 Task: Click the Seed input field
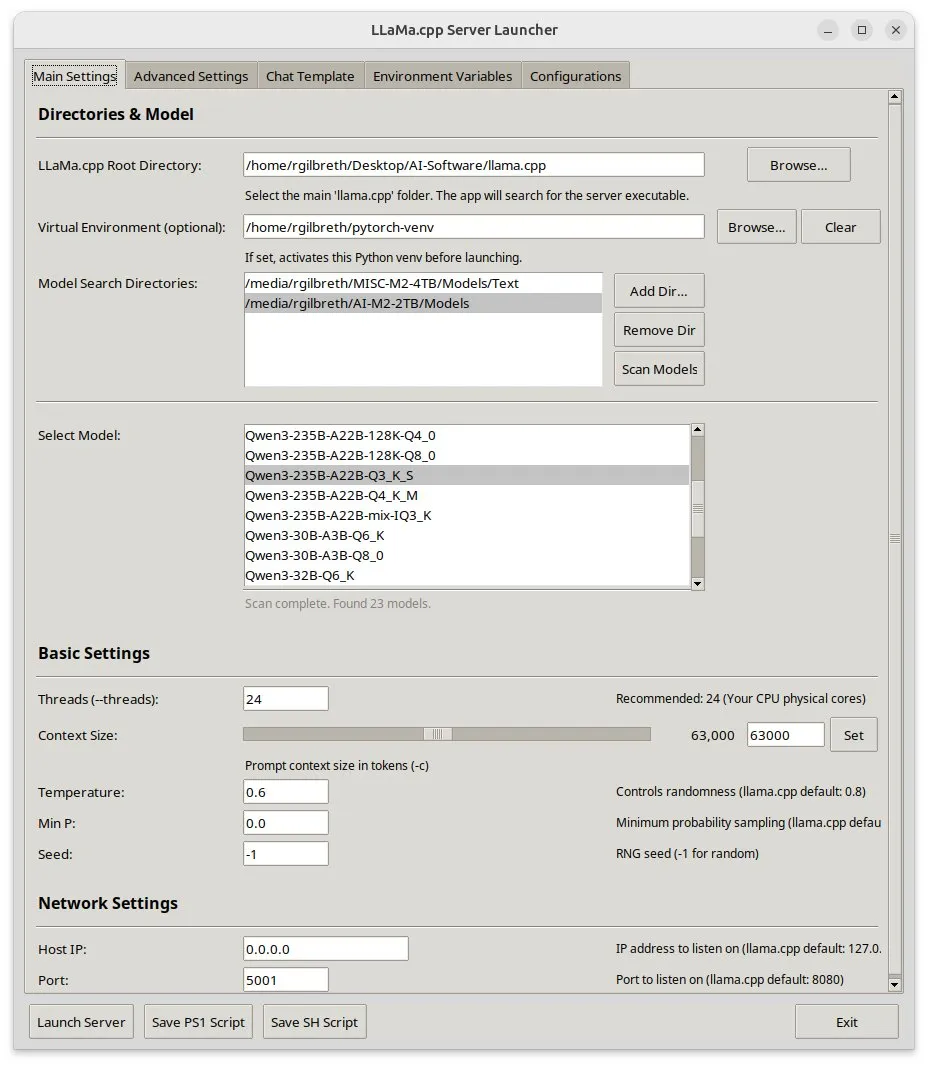tap(286, 854)
